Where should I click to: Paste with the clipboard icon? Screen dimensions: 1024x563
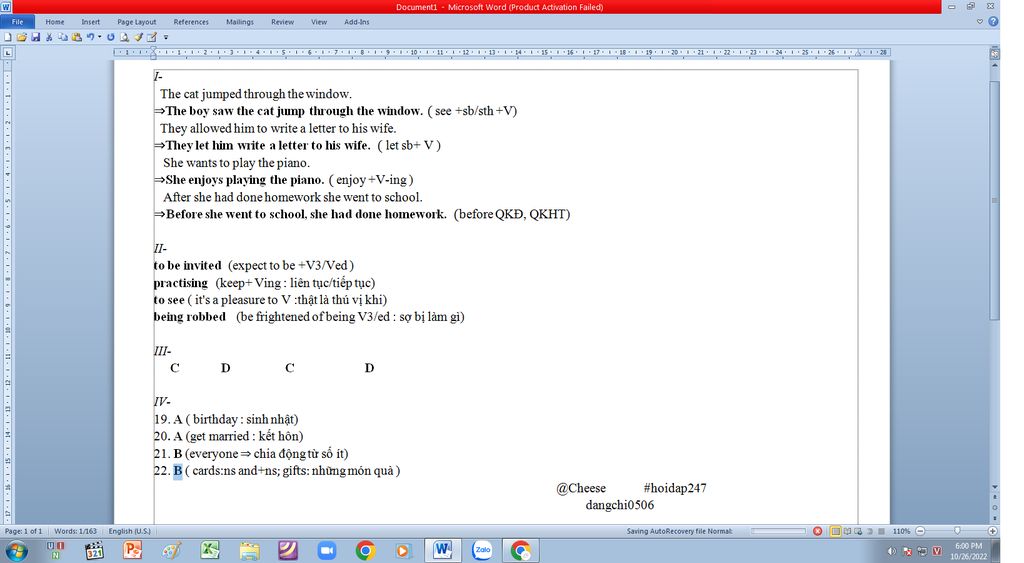tap(76, 37)
